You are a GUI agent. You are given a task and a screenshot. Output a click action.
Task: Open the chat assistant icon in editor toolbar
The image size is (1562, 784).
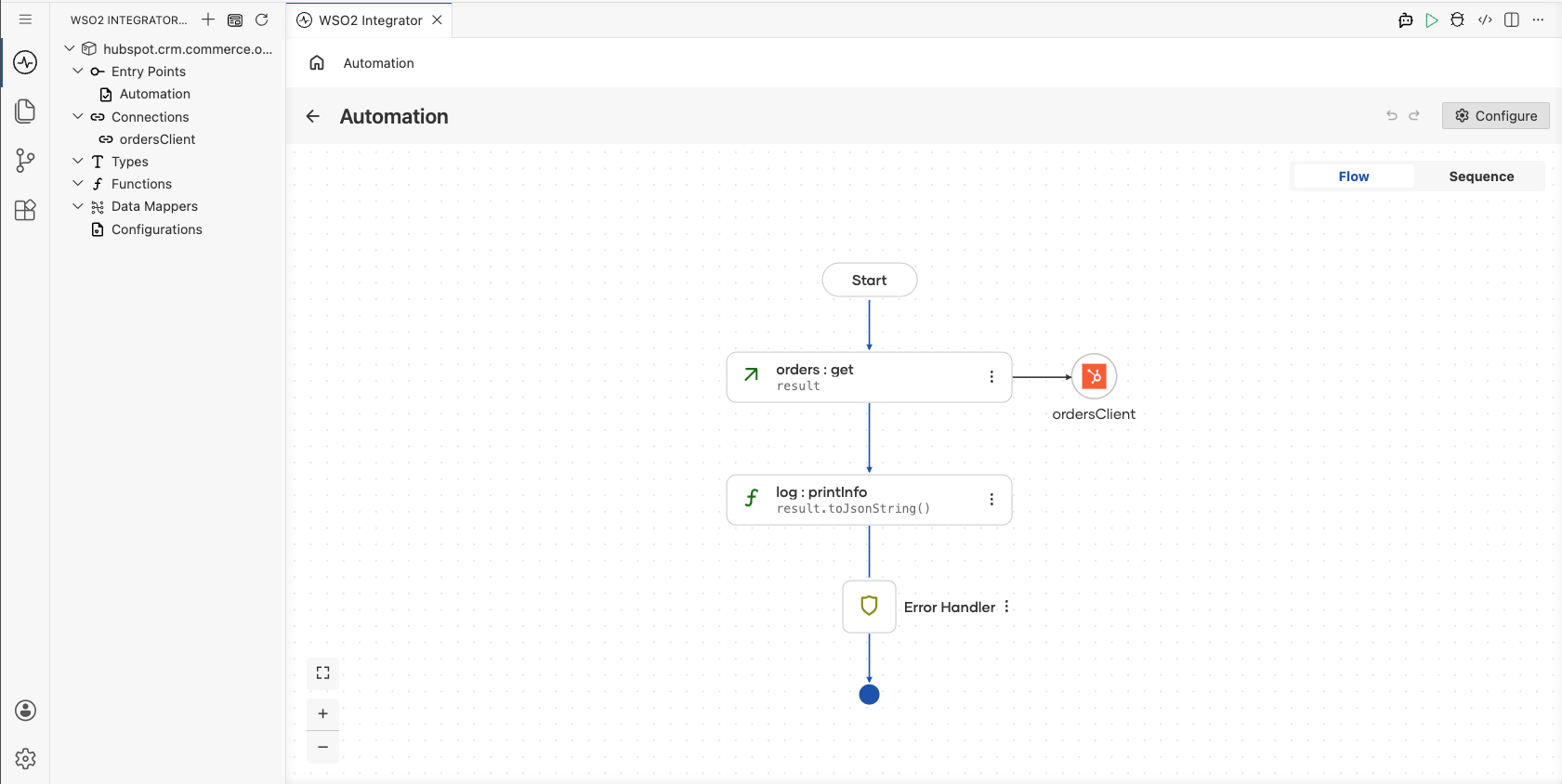point(1405,20)
